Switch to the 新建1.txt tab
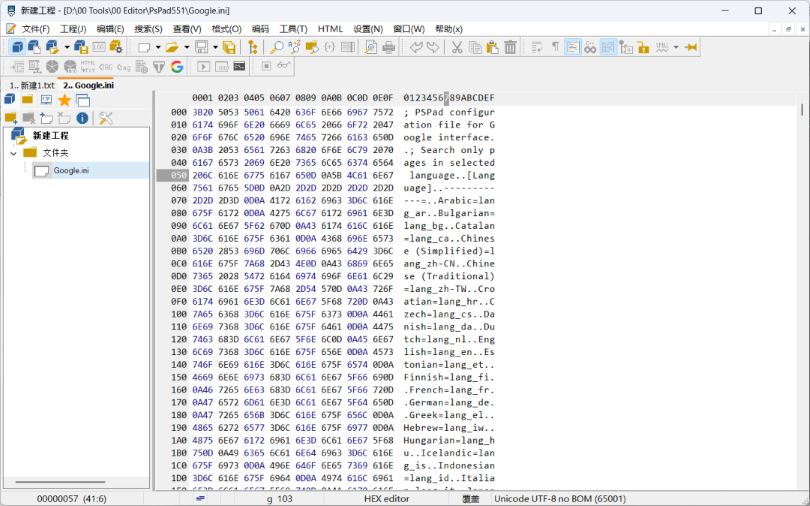The width and height of the screenshot is (810, 506). pos(32,85)
